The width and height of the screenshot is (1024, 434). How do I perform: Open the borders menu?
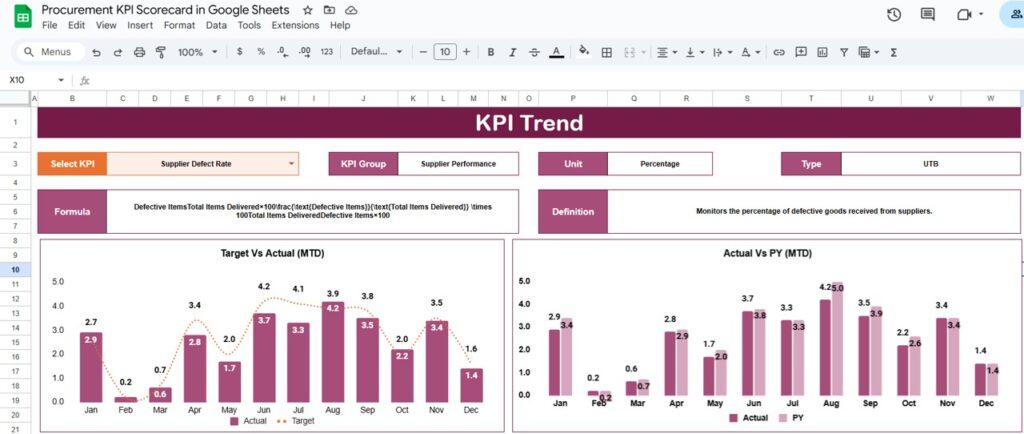pyautogui.click(x=607, y=52)
